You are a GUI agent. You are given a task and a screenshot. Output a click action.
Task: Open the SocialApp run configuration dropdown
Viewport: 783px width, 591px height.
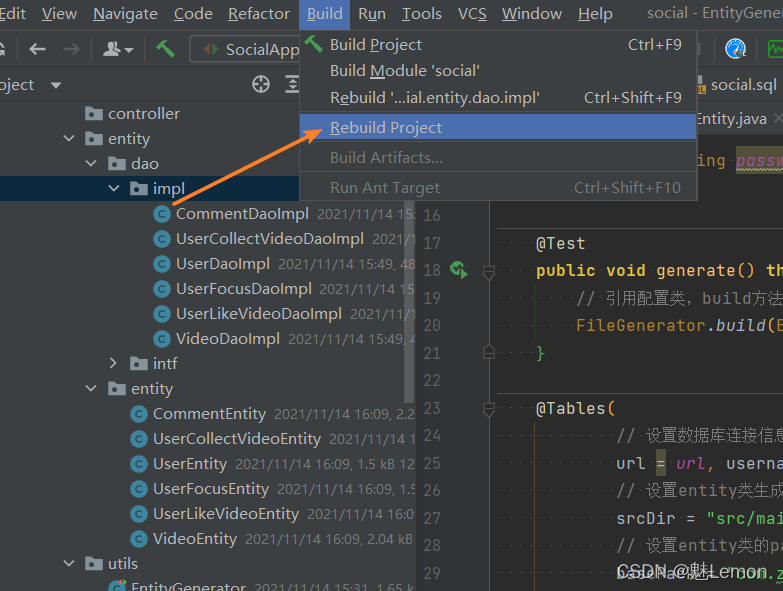[x=250, y=49]
